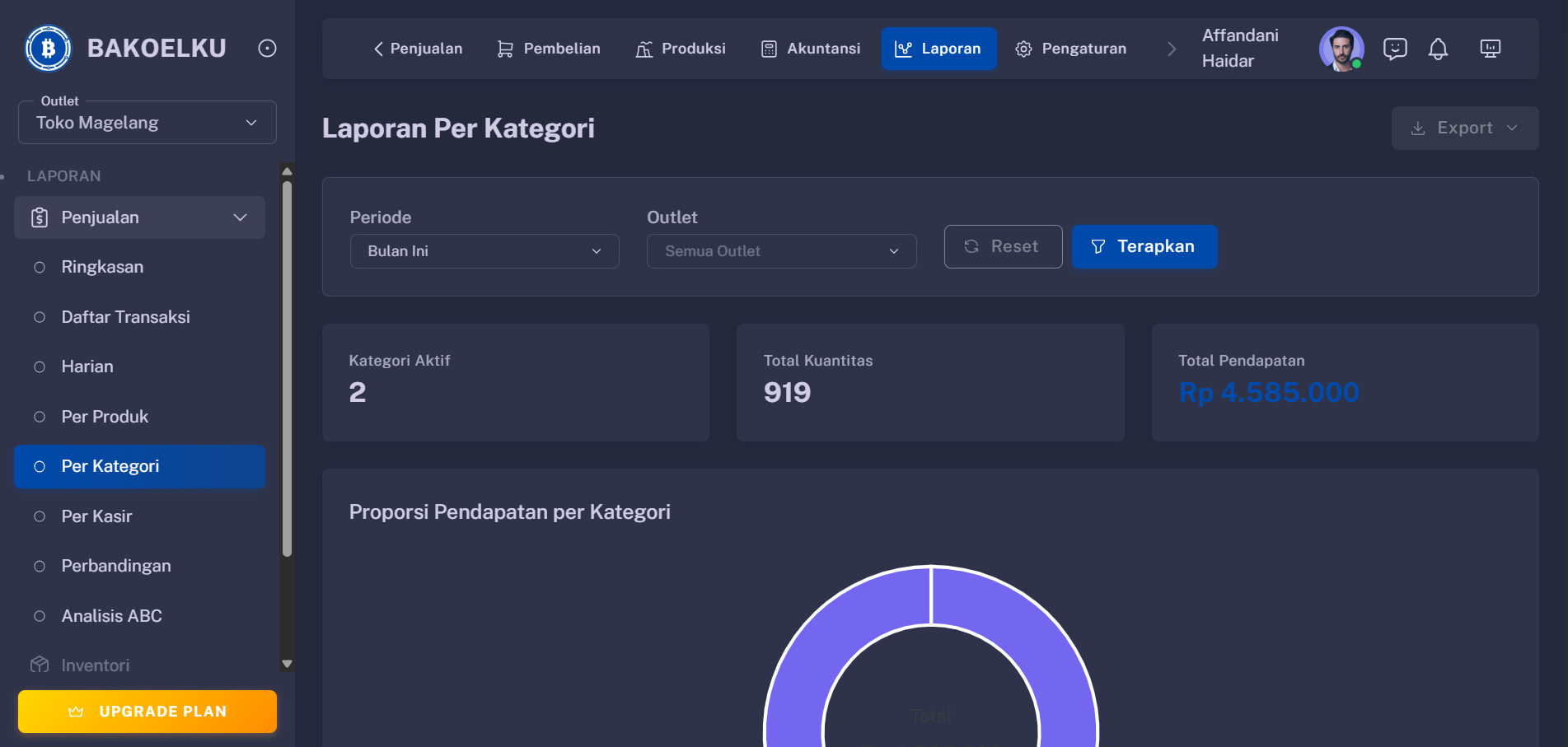Go to the Produksi tab

(x=681, y=49)
